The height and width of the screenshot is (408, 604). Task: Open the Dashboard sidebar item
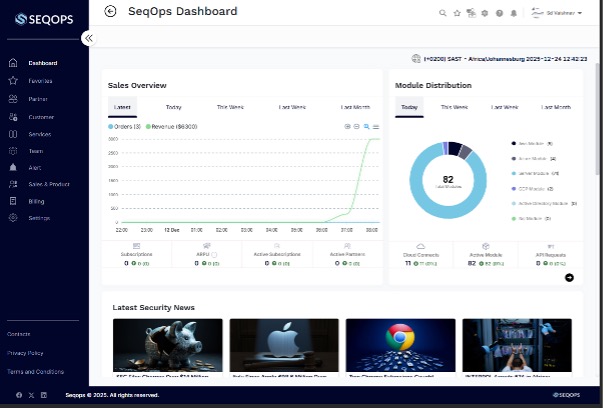pyautogui.click(x=43, y=63)
